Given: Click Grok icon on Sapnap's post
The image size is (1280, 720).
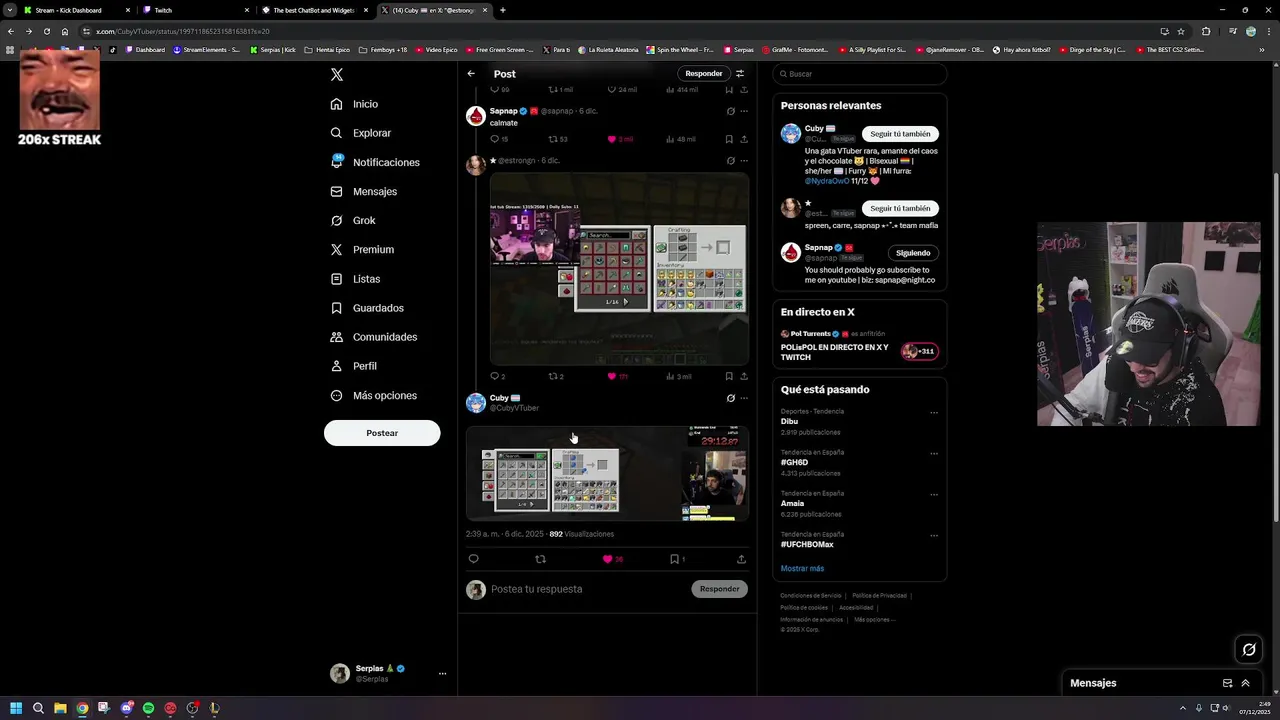Looking at the screenshot, I should (730, 111).
